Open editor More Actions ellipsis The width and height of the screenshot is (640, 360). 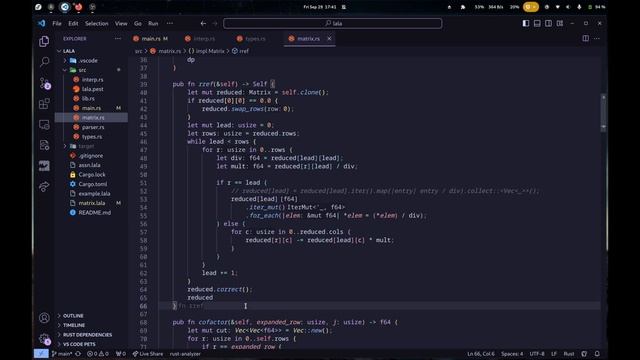point(597,38)
